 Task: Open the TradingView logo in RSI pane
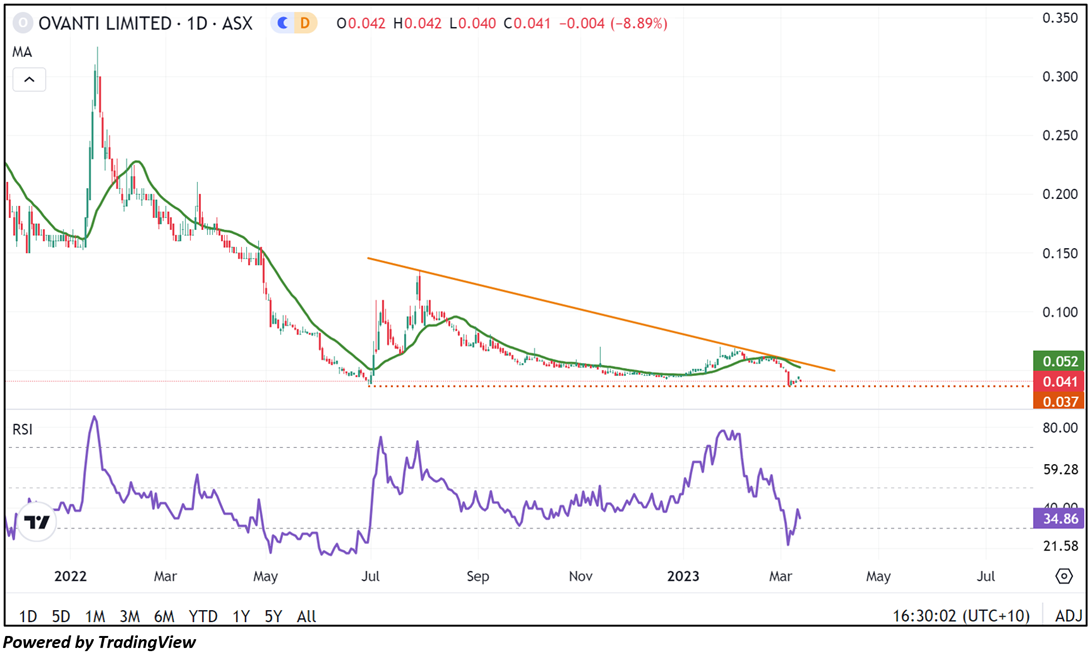point(36,522)
